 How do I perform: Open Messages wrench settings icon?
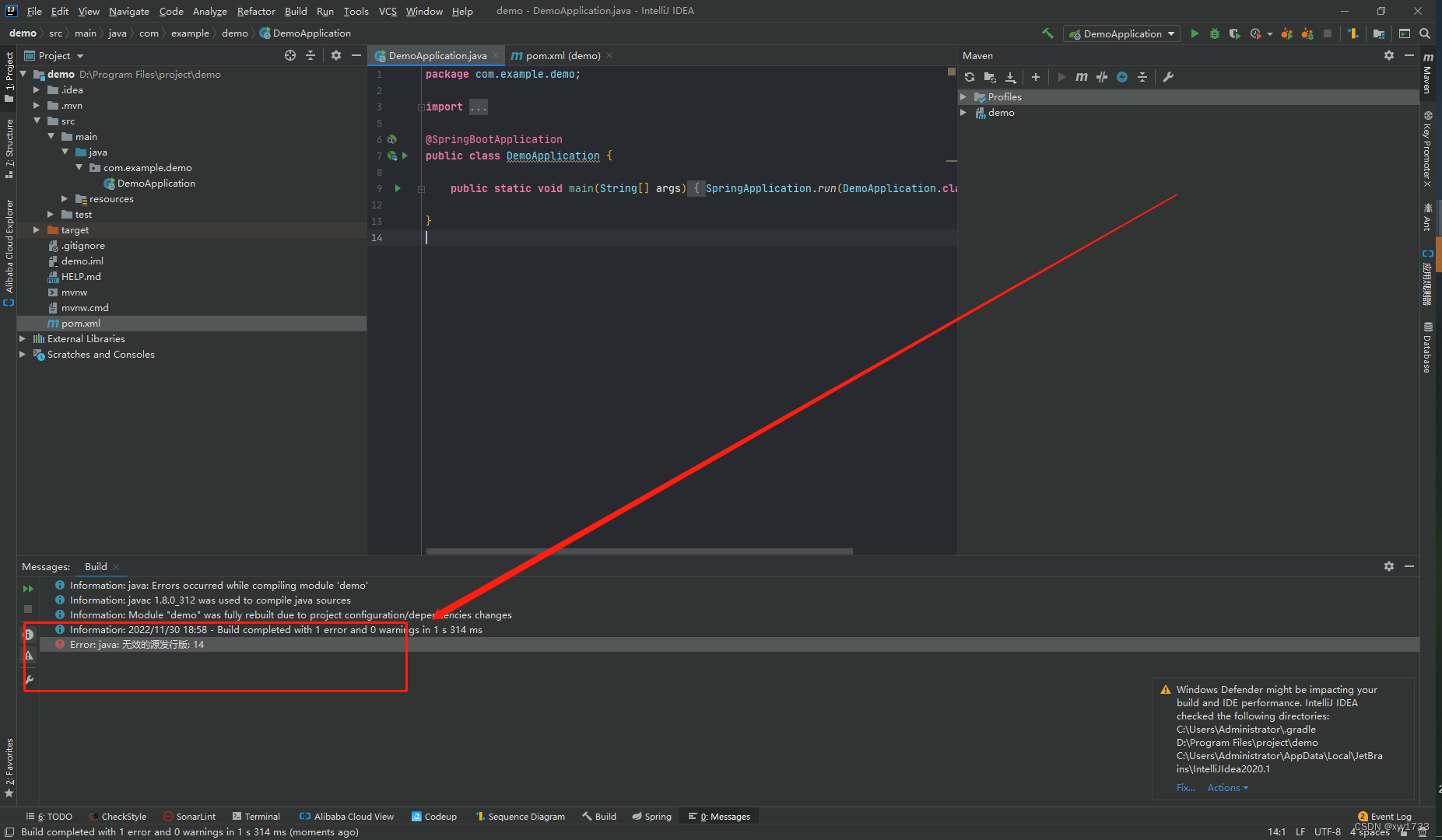29,680
